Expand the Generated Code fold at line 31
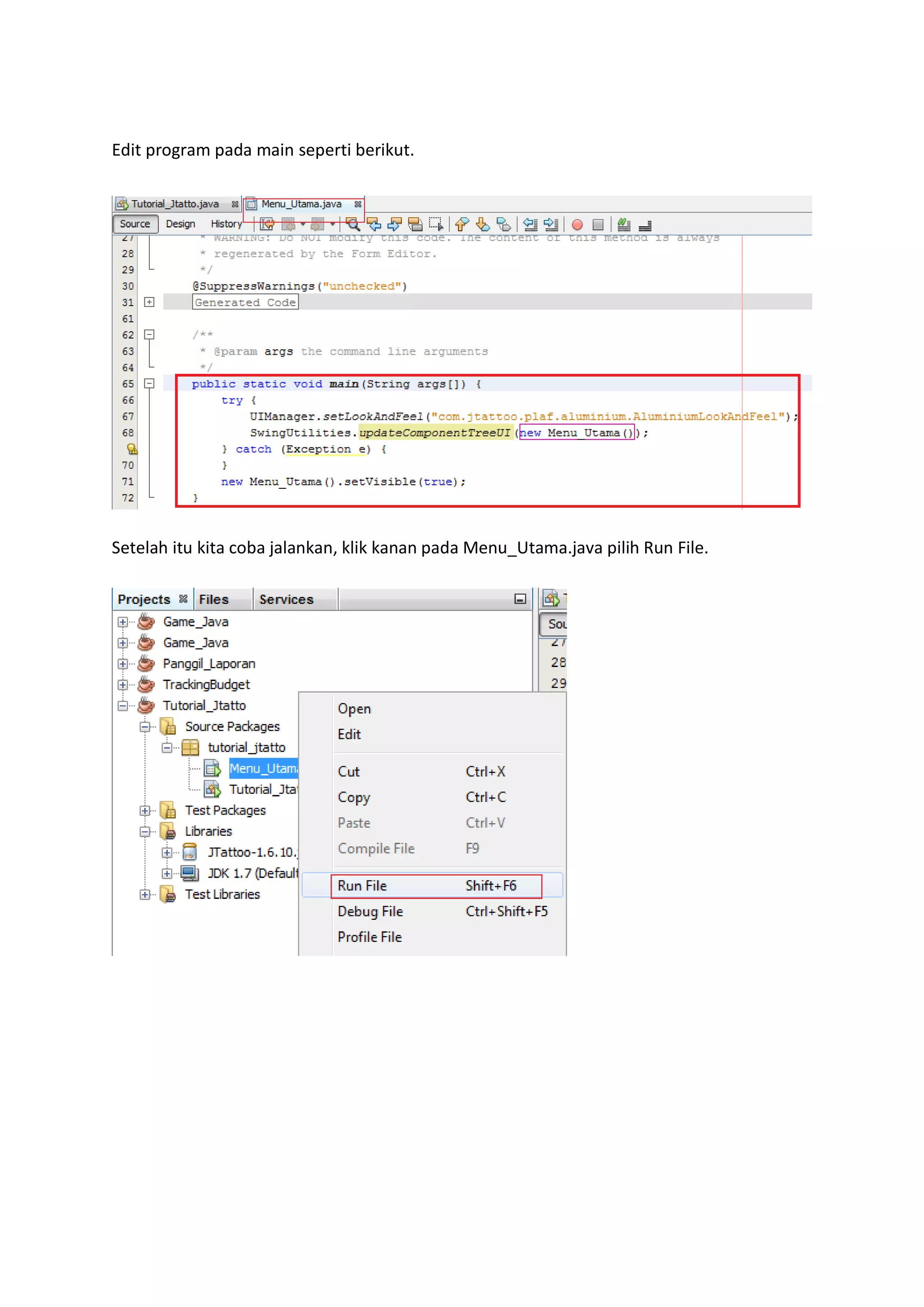924x1307 pixels. [x=149, y=302]
